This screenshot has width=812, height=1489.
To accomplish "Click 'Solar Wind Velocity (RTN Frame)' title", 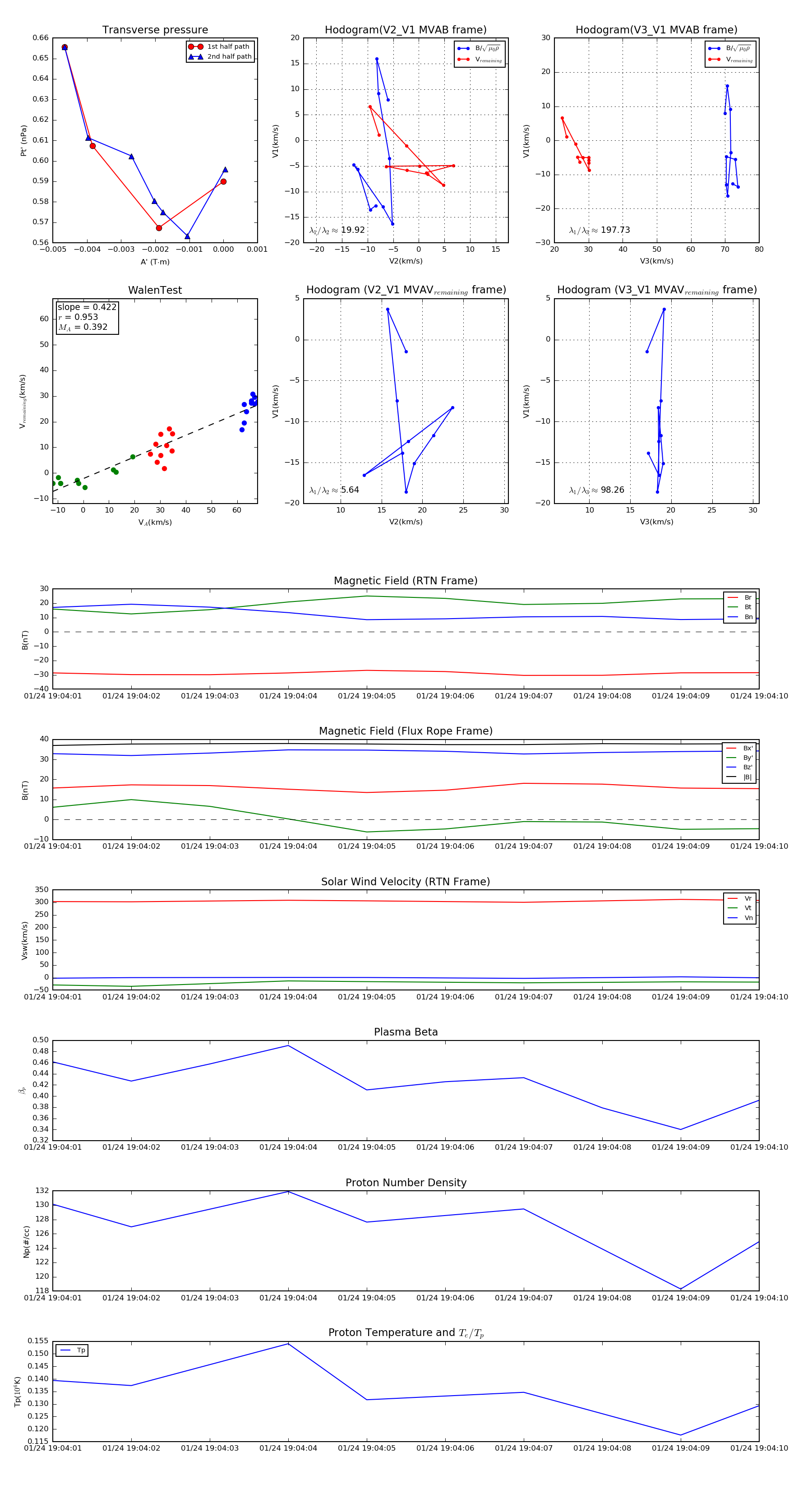I will [406, 882].
